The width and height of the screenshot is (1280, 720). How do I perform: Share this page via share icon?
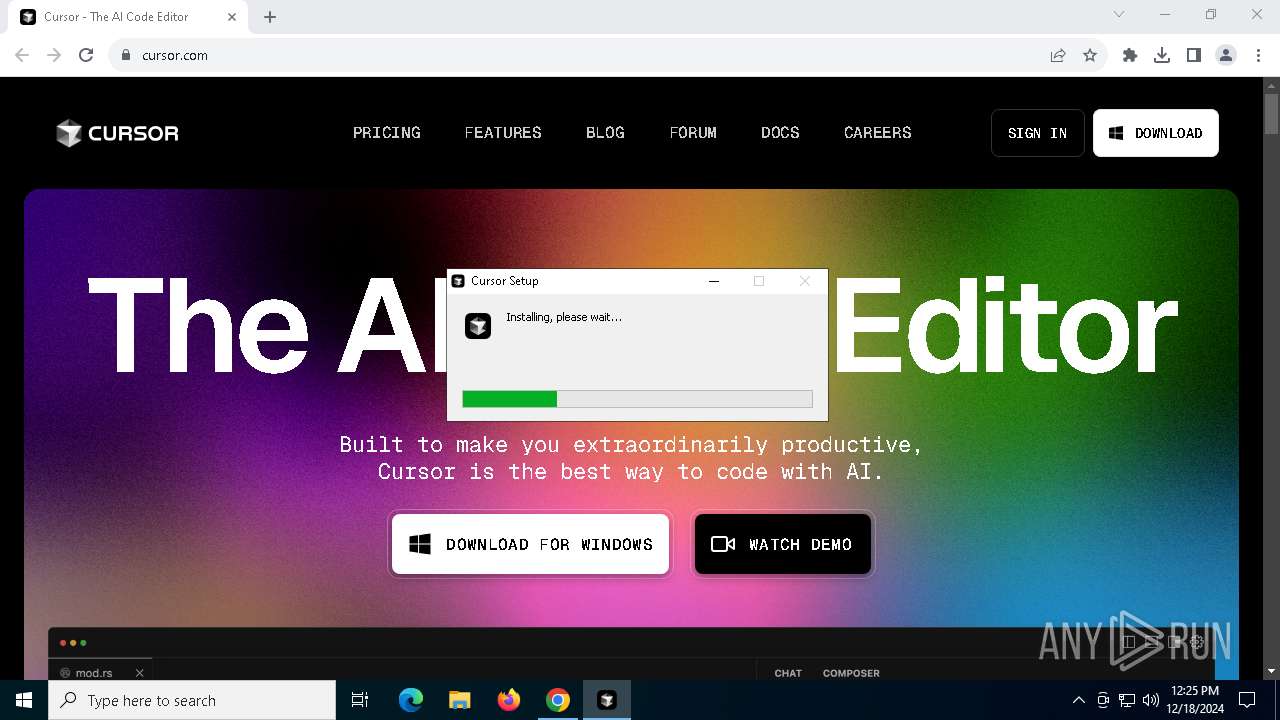pos(1058,55)
